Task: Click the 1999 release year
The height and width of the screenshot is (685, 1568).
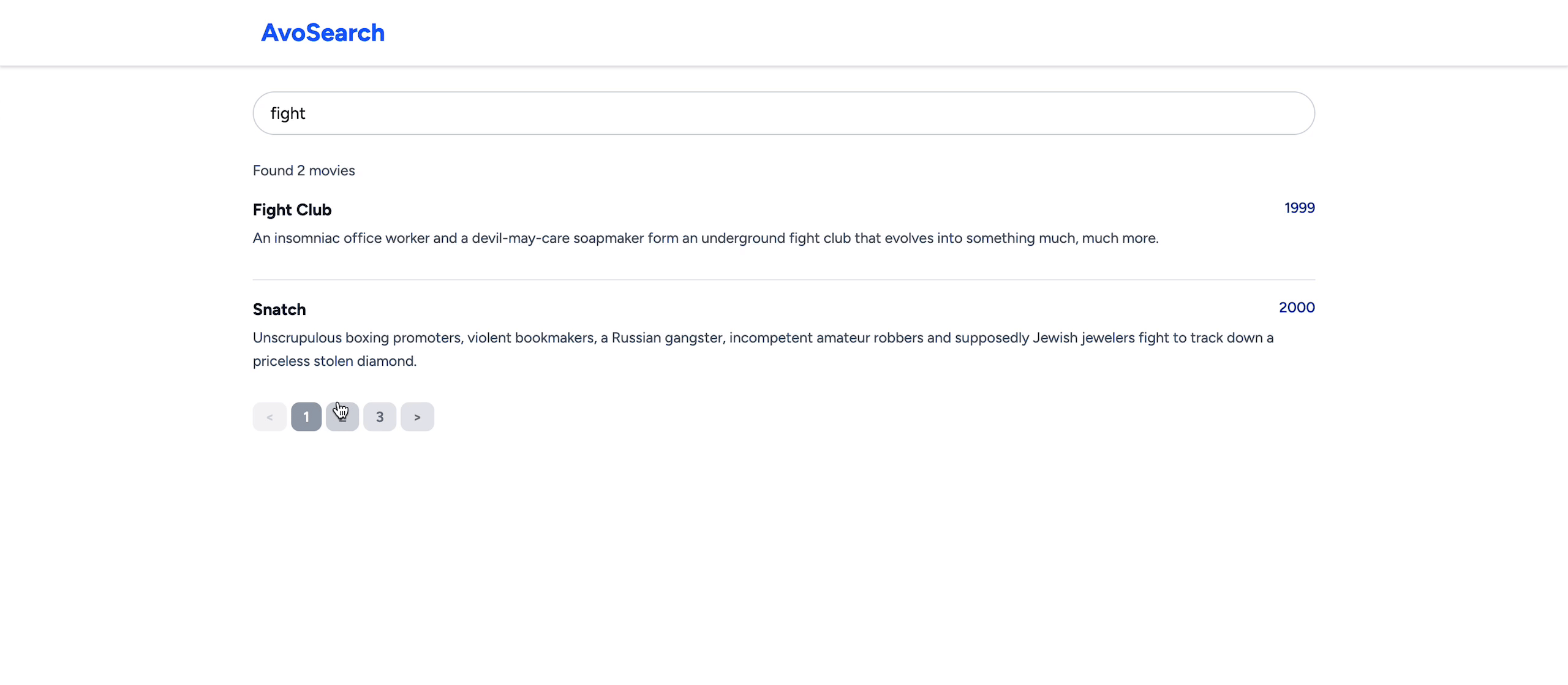Action: click(x=1299, y=208)
